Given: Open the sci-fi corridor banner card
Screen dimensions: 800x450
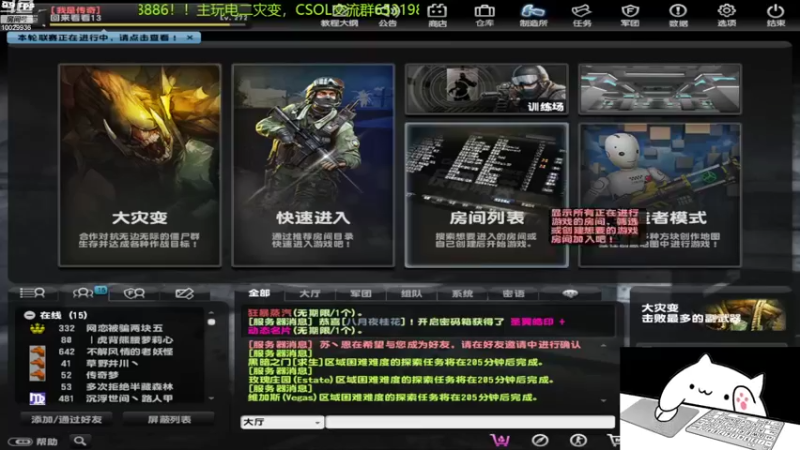Looking at the screenshot, I should (660, 89).
